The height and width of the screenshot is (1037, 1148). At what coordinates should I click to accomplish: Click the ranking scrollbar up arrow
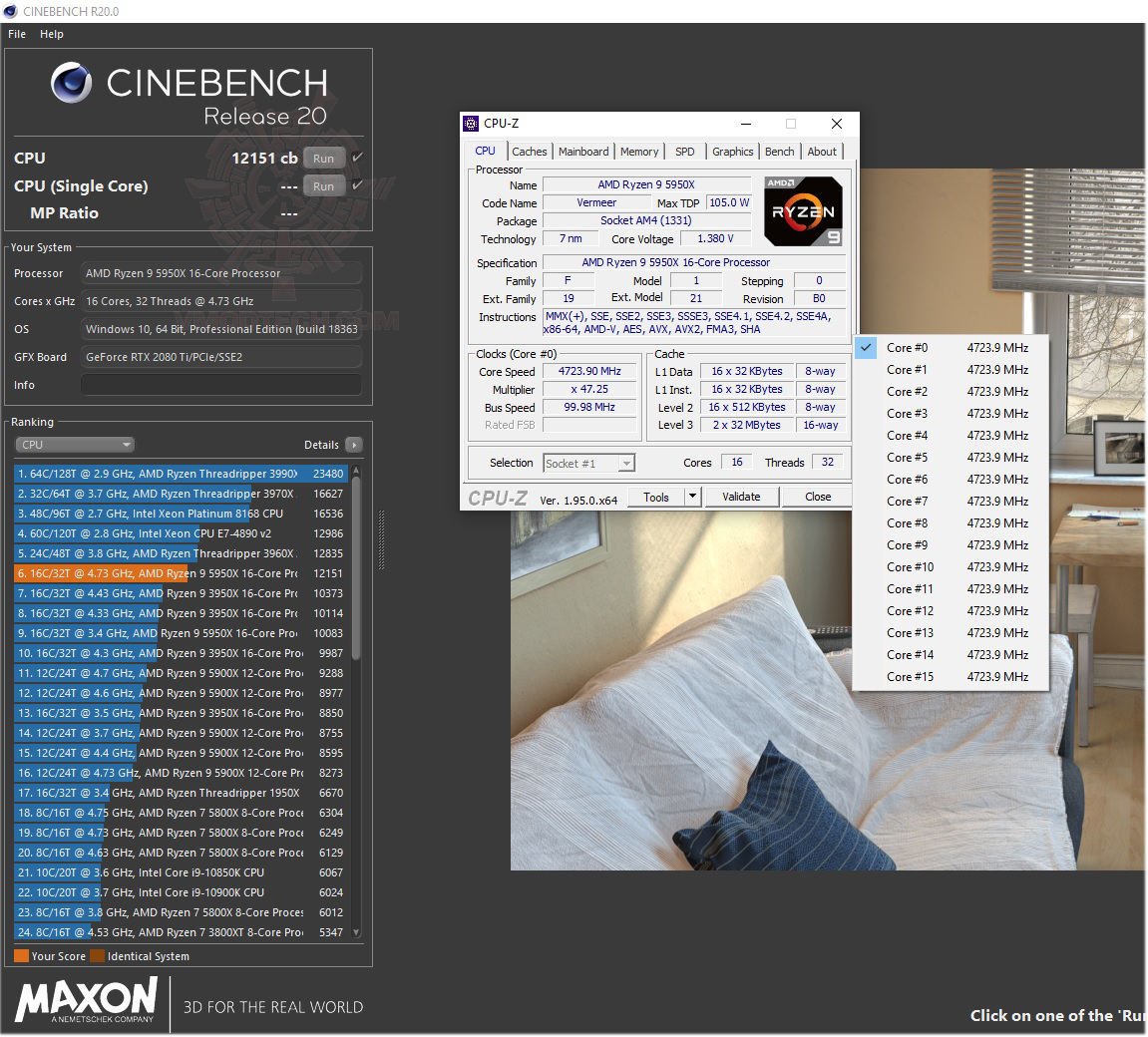[x=356, y=471]
